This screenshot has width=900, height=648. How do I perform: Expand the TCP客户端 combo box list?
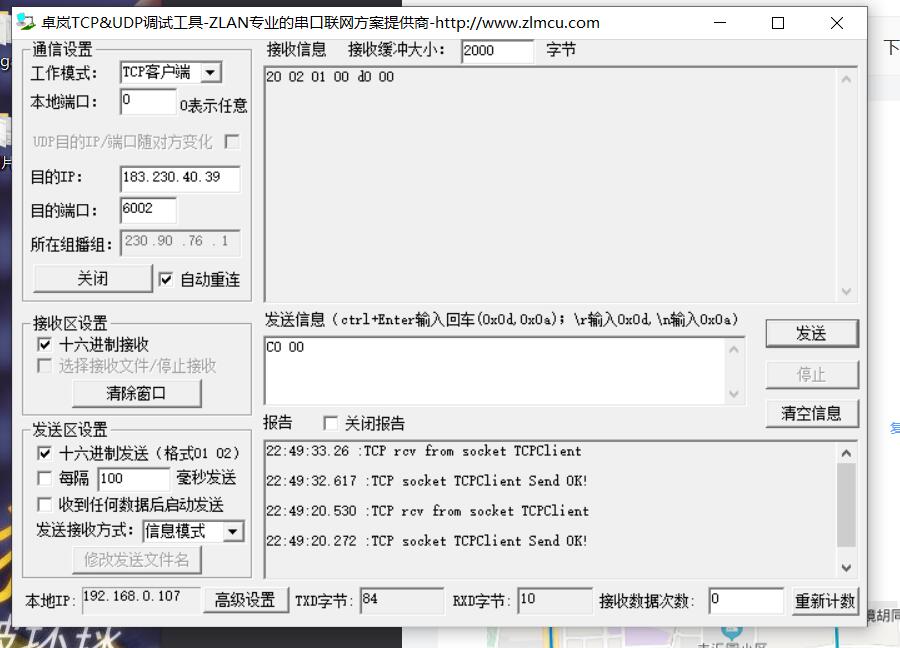point(209,72)
